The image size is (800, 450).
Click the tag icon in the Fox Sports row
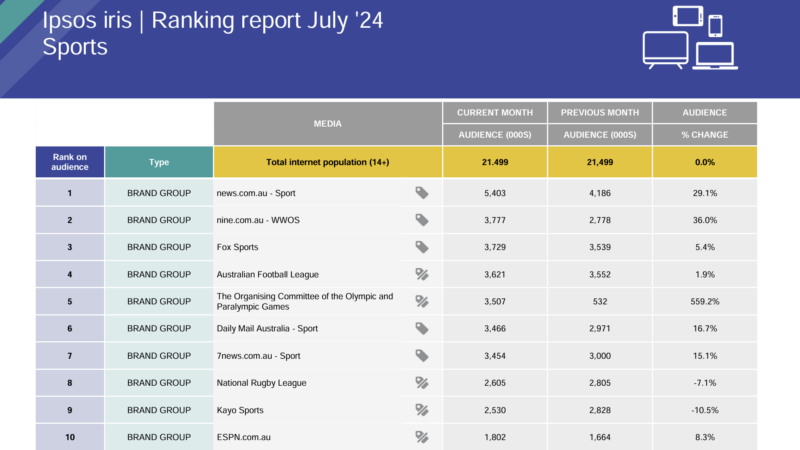coord(421,247)
